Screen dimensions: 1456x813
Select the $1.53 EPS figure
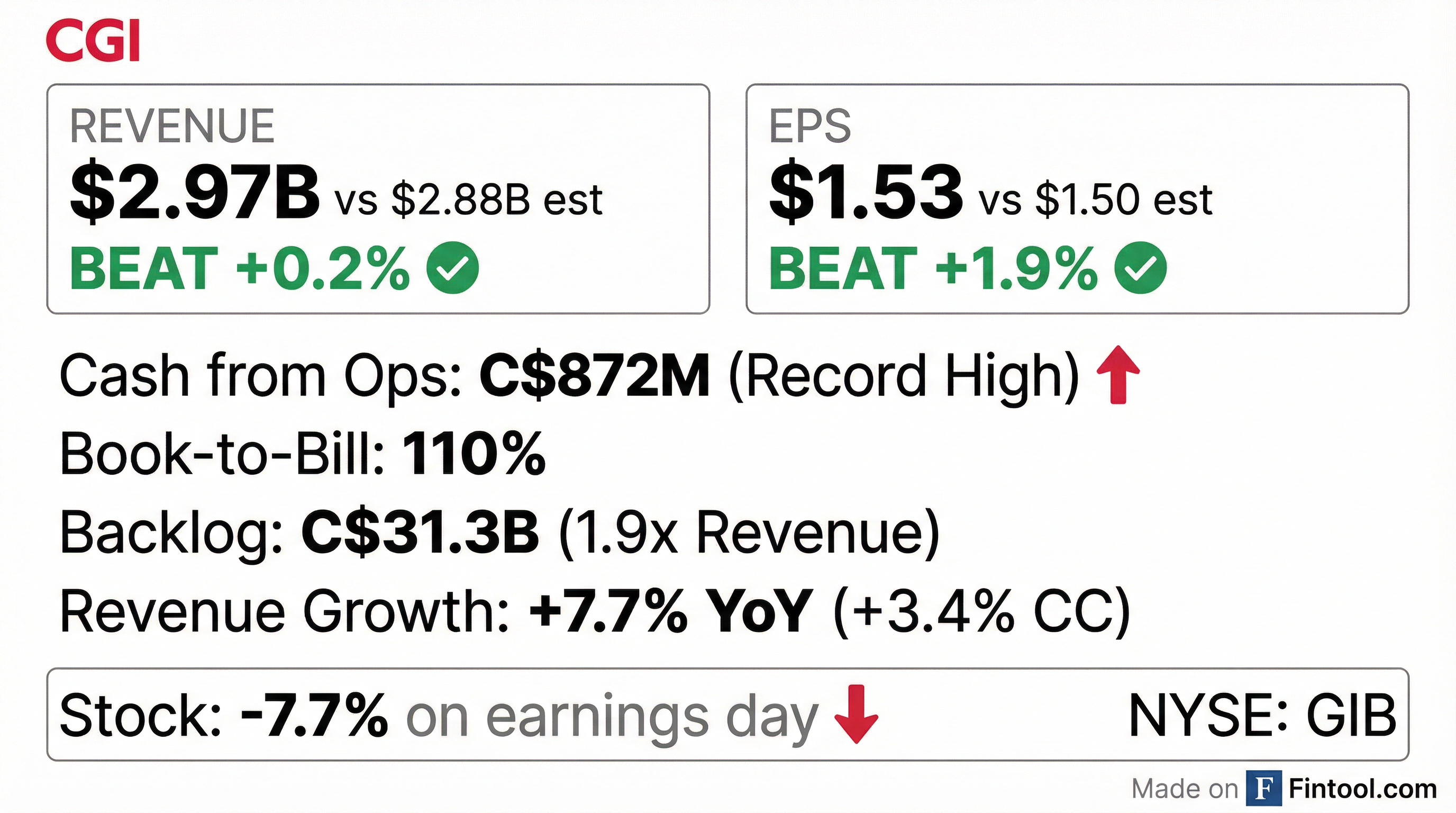click(x=866, y=193)
